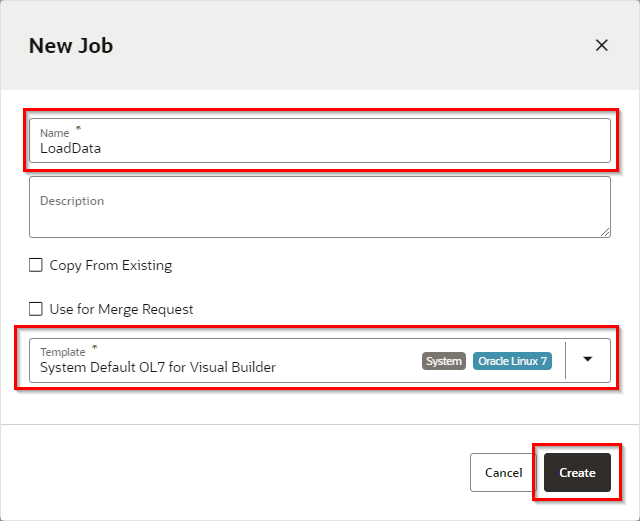Click Create to make the job
The width and height of the screenshot is (640, 521).
click(x=577, y=472)
